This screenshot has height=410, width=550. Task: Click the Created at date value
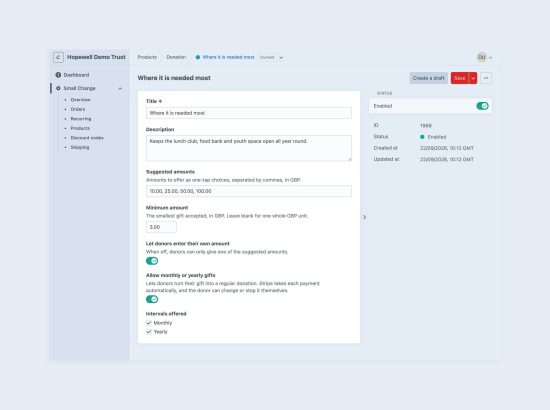coord(447,148)
